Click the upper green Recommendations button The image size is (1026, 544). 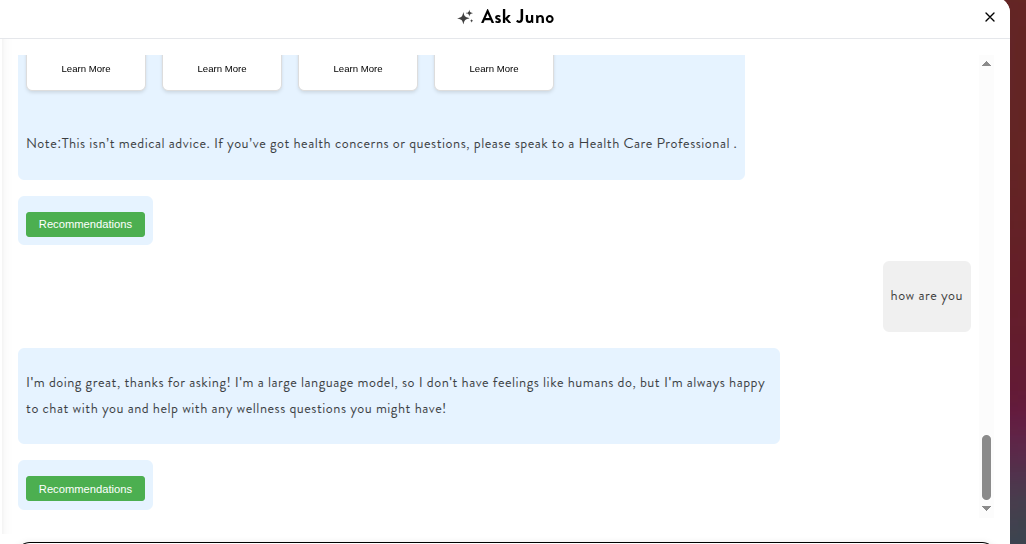point(85,224)
